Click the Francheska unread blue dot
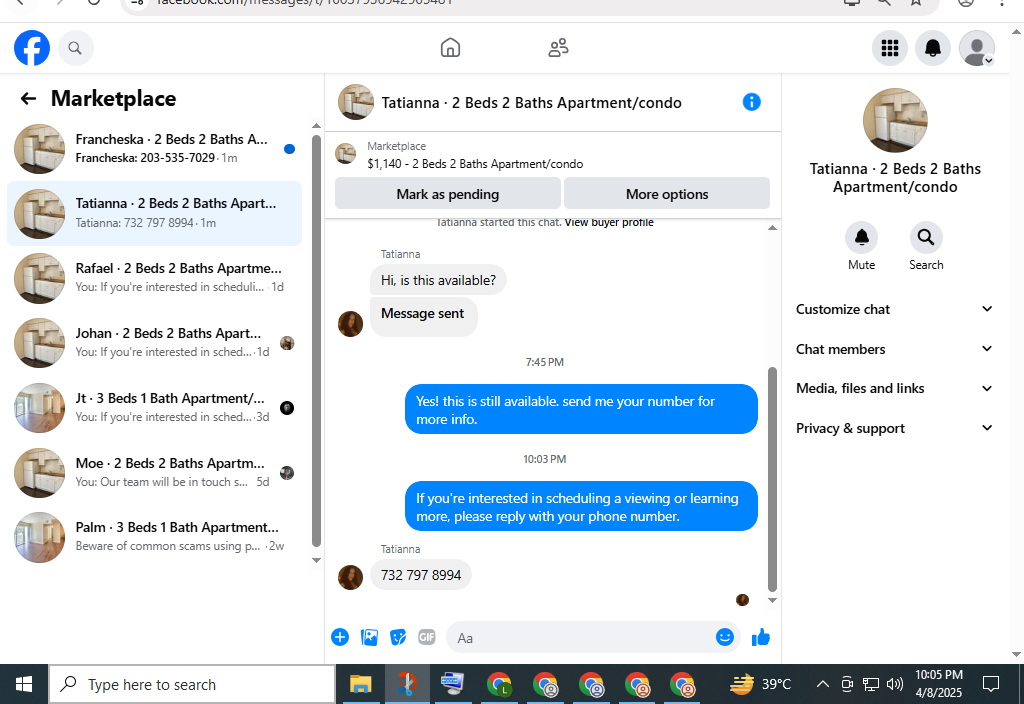The height and width of the screenshot is (704, 1024). (x=289, y=149)
